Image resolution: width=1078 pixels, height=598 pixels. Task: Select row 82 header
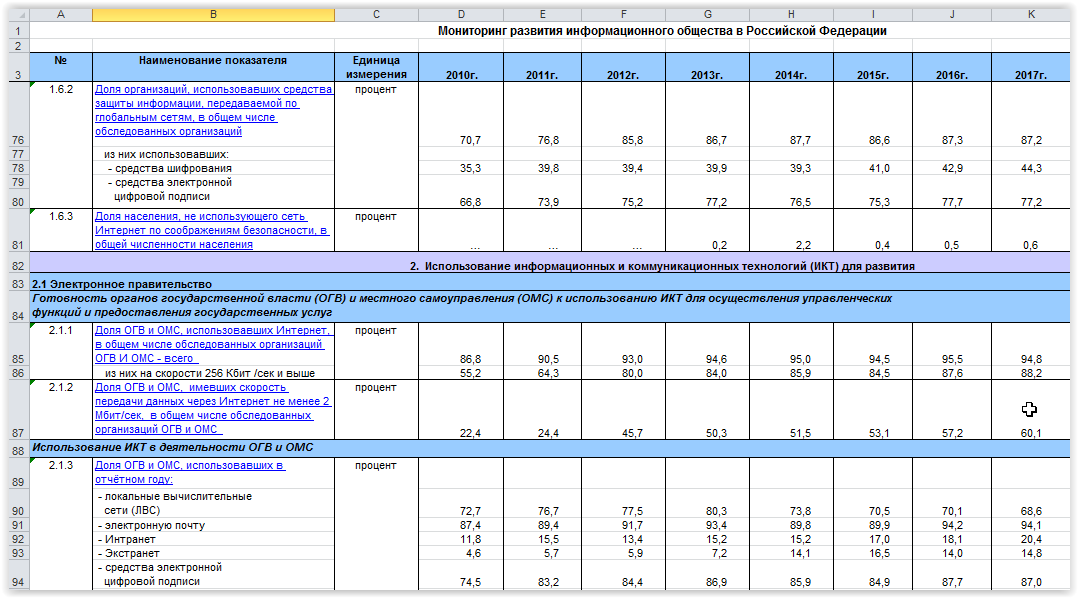click(14, 266)
